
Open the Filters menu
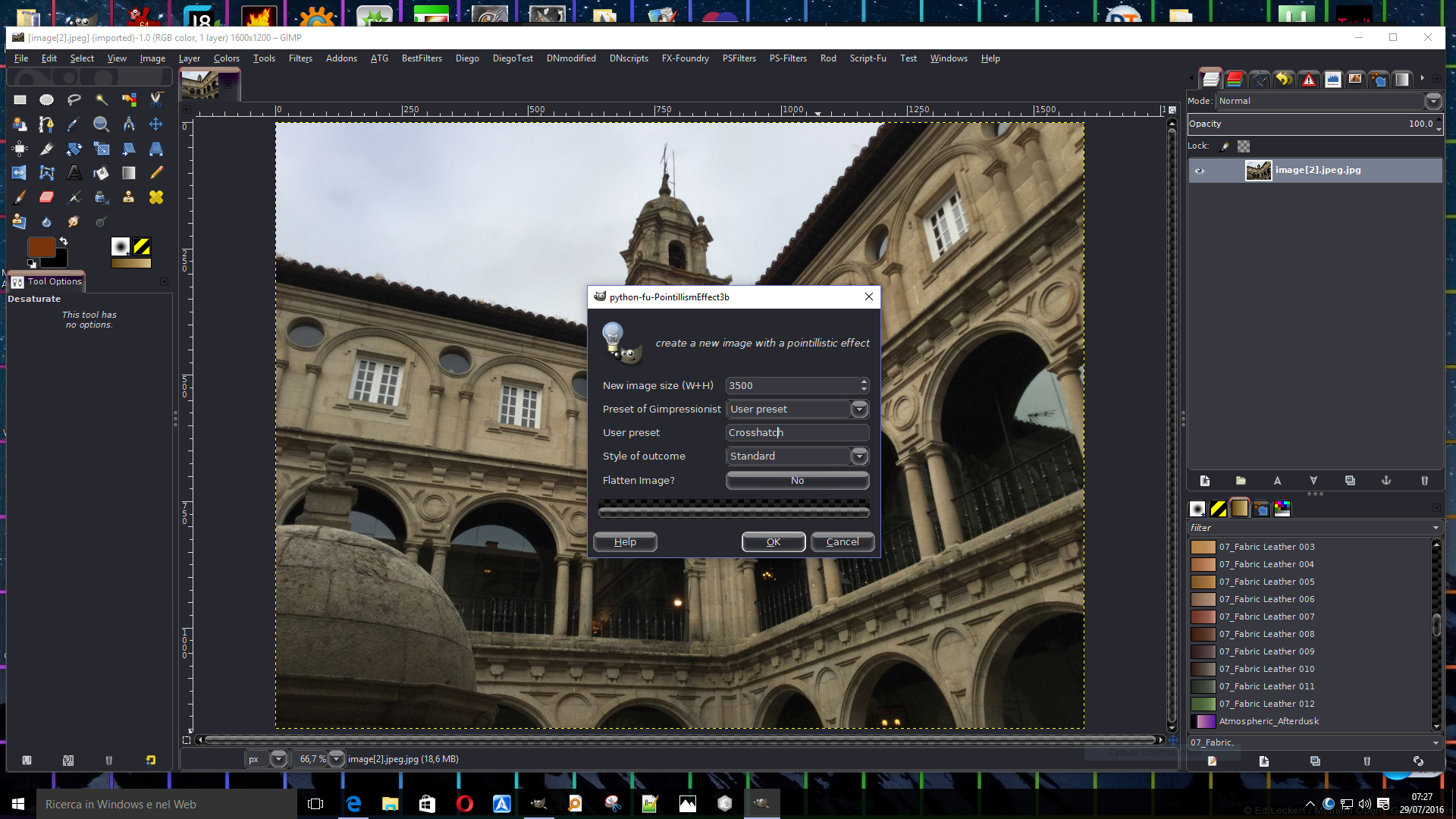300,58
